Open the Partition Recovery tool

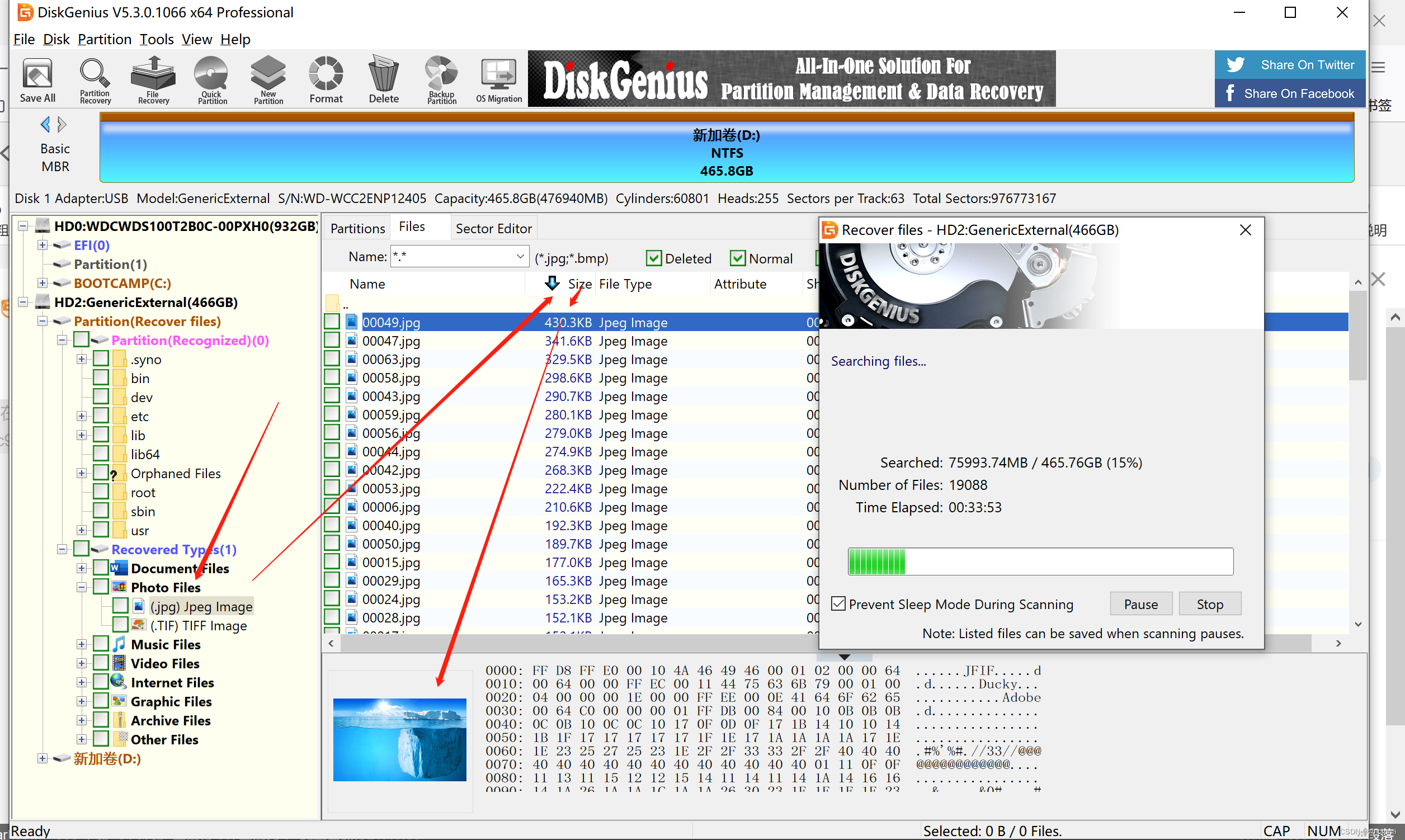(95, 80)
